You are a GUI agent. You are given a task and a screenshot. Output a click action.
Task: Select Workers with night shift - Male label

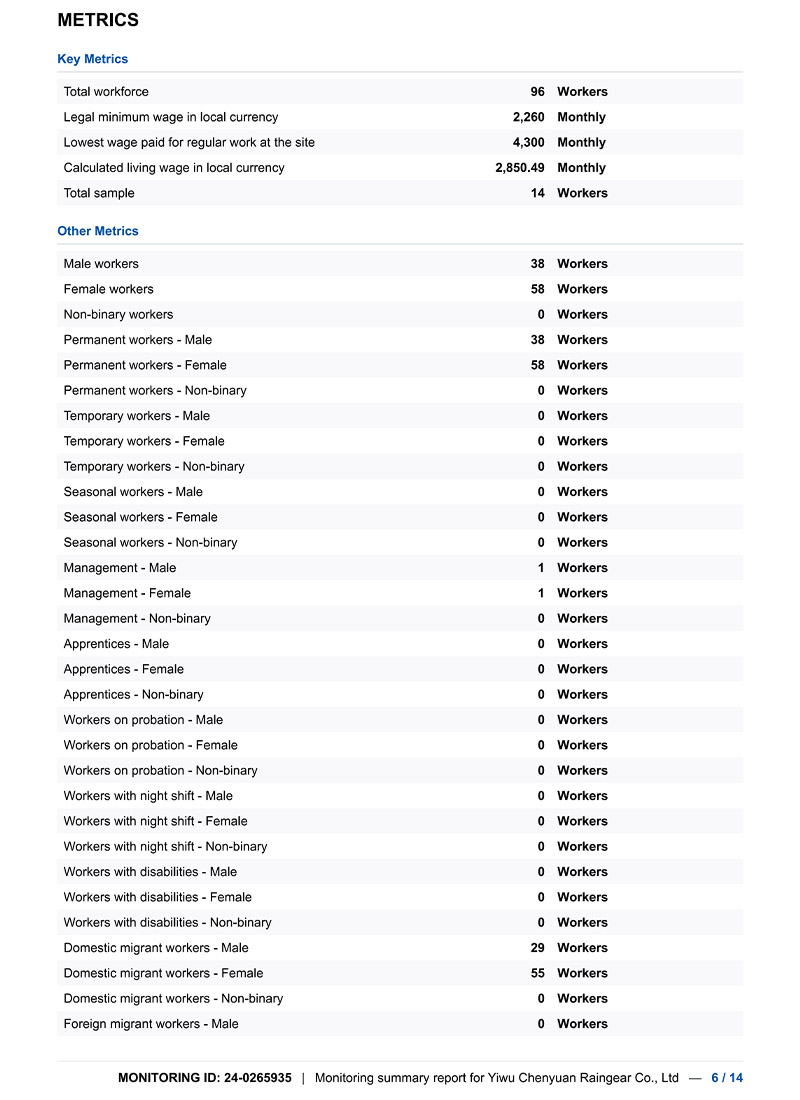click(x=148, y=796)
